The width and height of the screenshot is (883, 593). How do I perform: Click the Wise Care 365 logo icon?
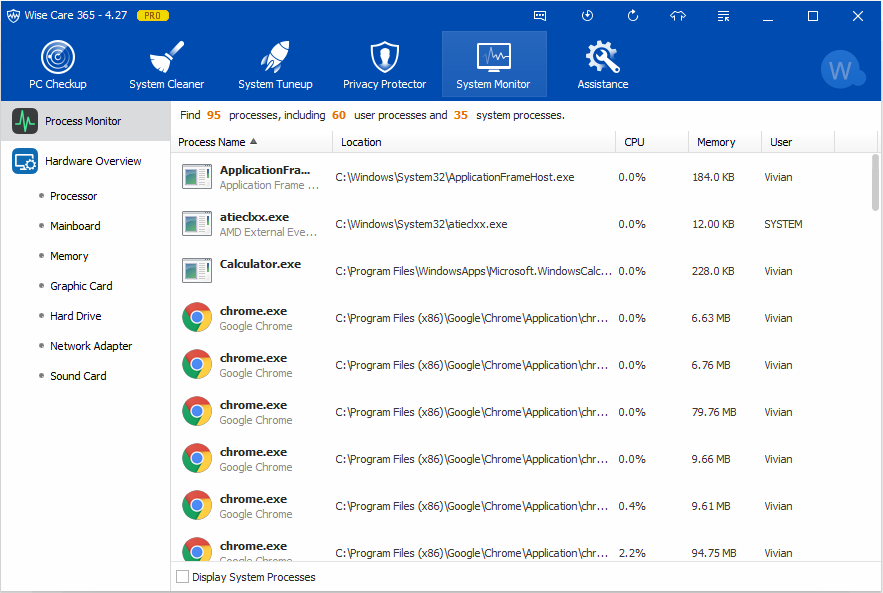[x=13, y=16]
